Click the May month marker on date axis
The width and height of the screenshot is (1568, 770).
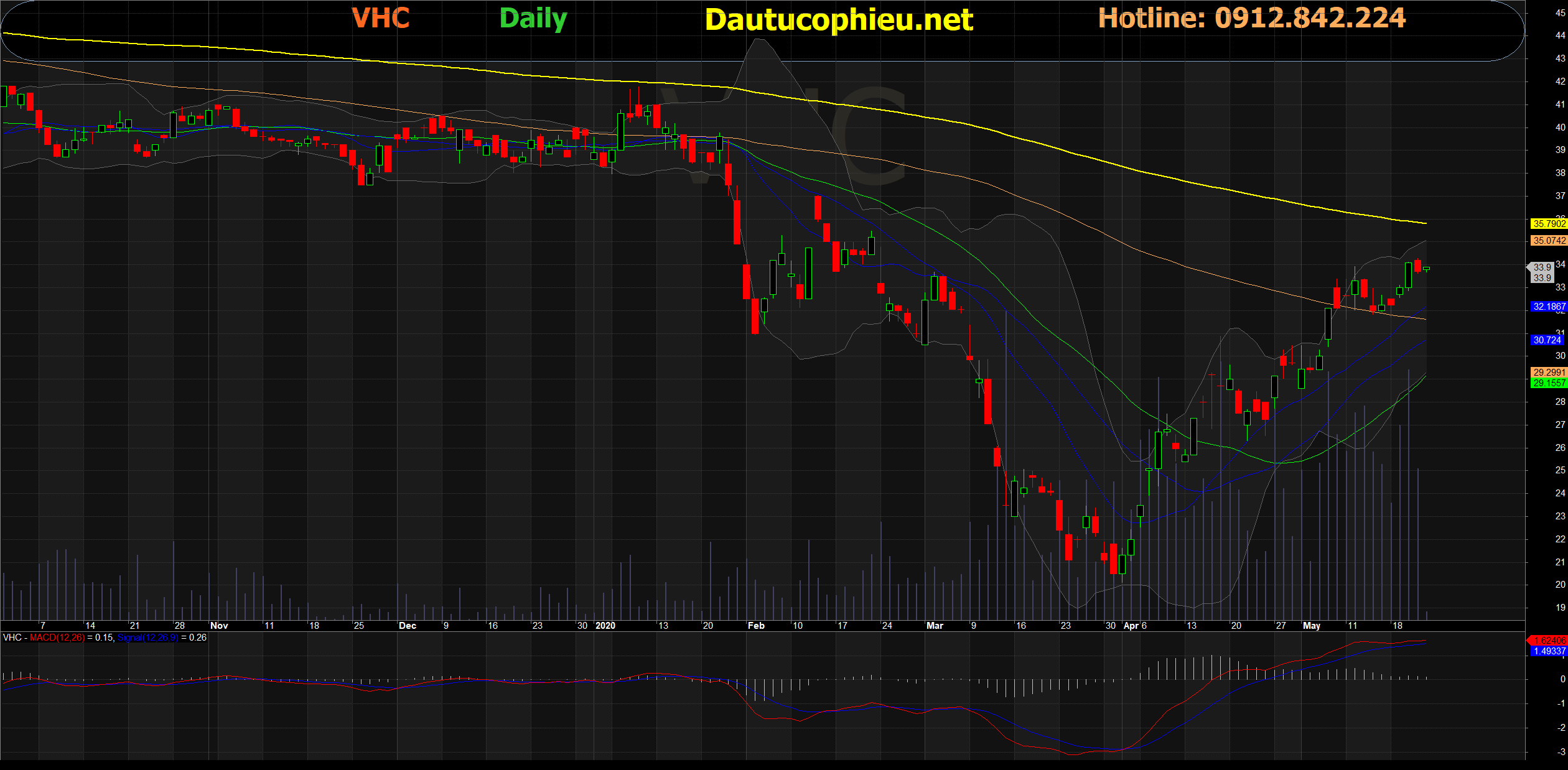pyautogui.click(x=1311, y=626)
